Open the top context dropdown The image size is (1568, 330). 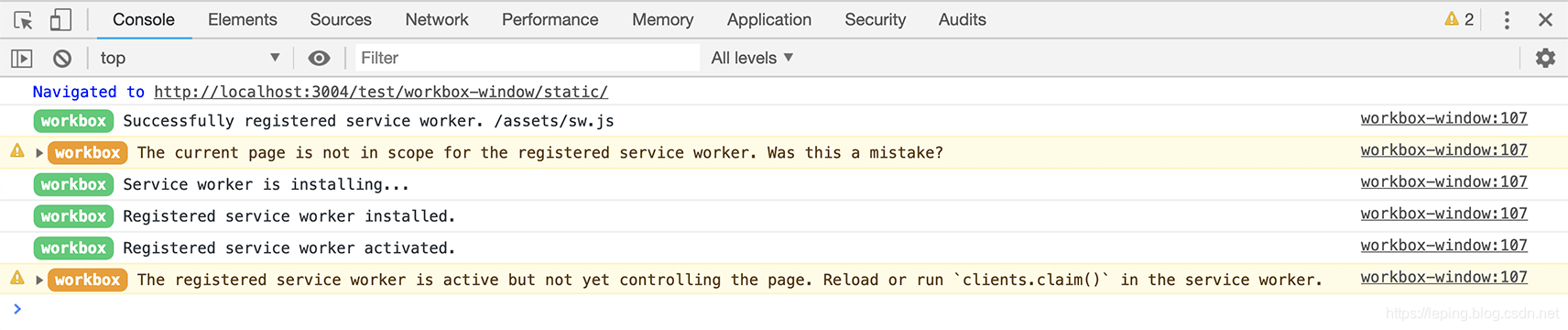pyautogui.click(x=190, y=58)
